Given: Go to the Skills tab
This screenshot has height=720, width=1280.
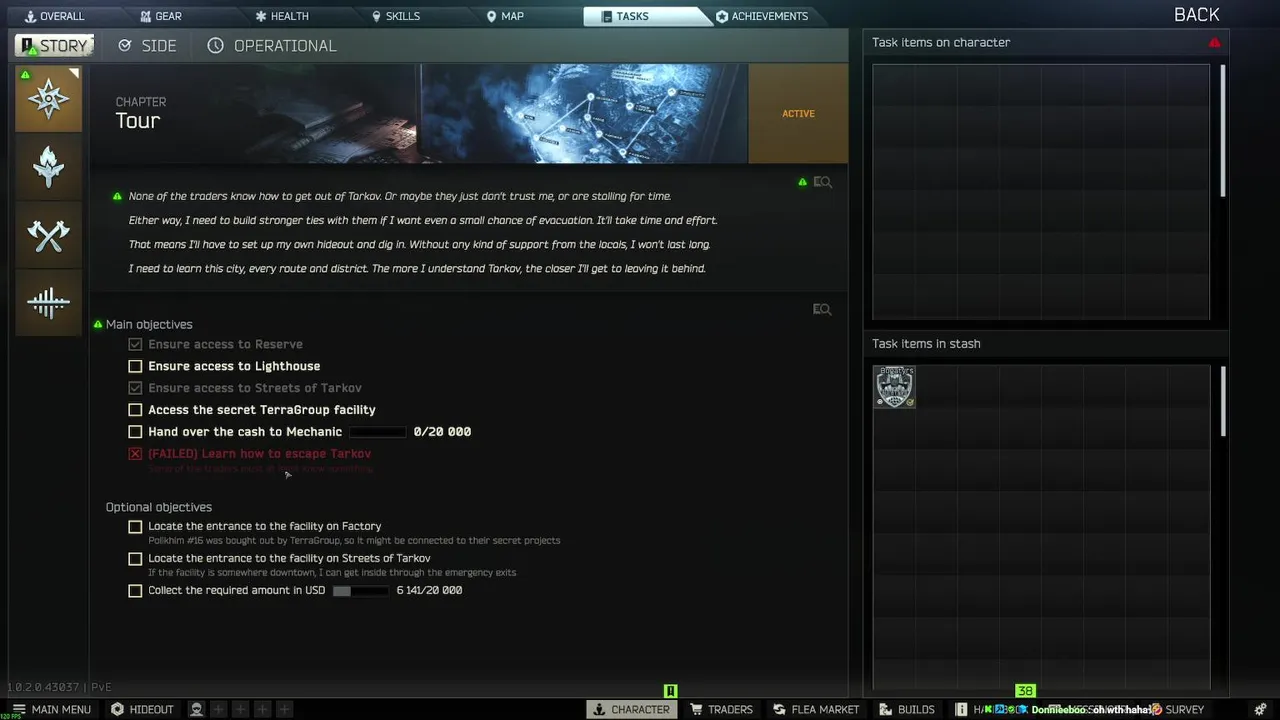Looking at the screenshot, I should coord(396,16).
